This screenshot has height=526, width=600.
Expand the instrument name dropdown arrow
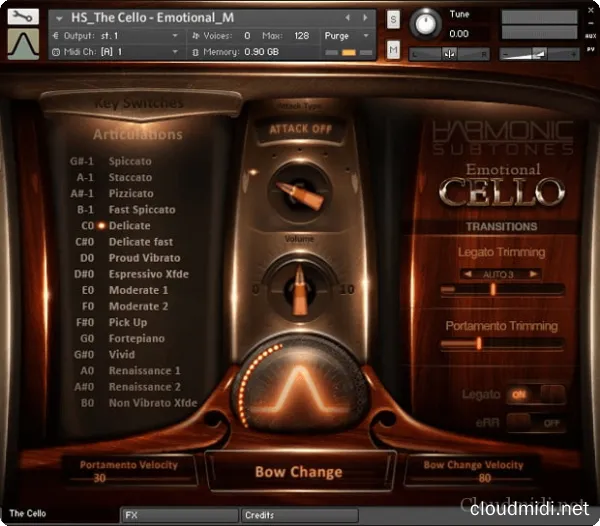59,18
